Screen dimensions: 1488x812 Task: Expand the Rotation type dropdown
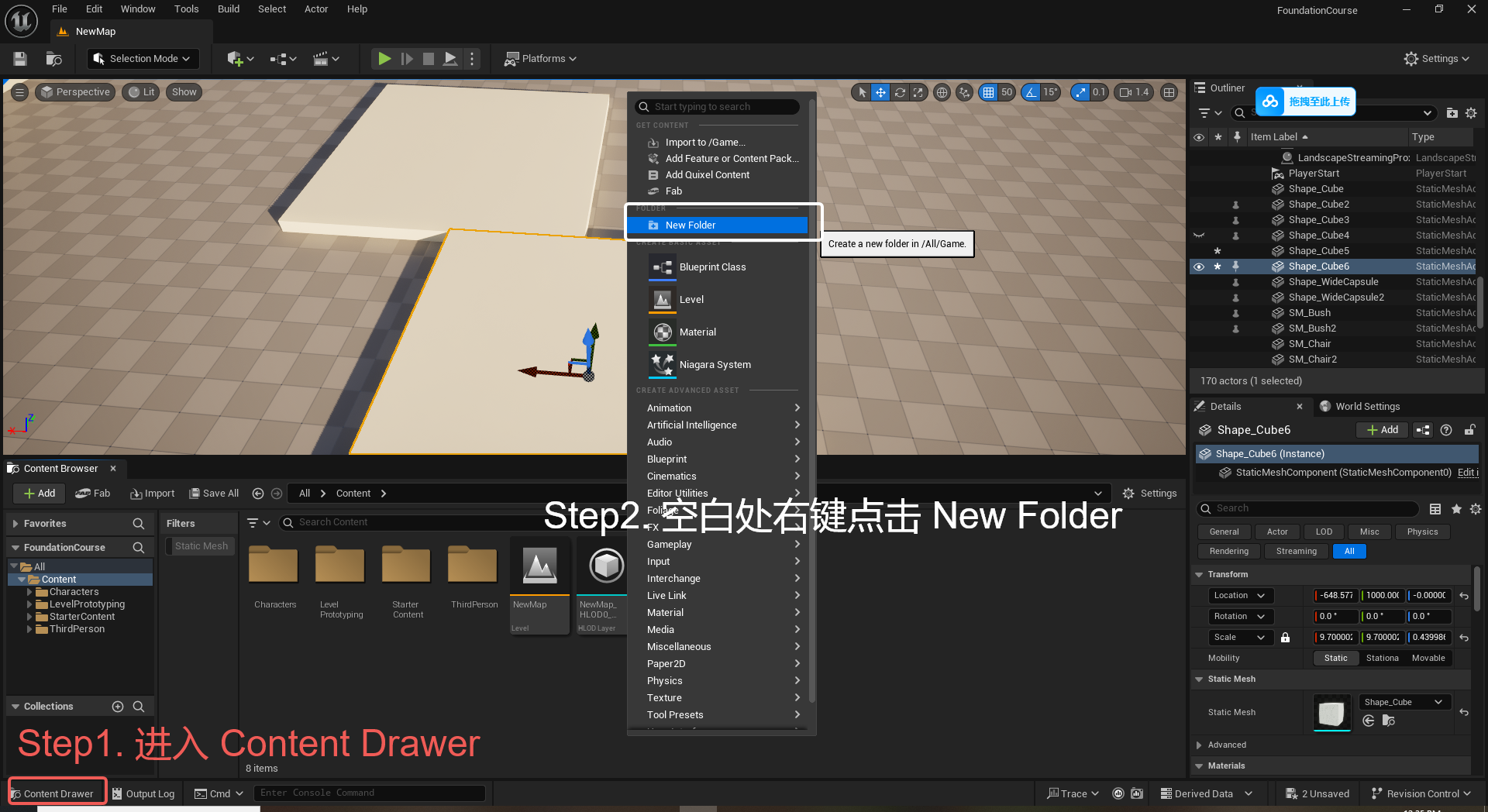point(1239,617)
